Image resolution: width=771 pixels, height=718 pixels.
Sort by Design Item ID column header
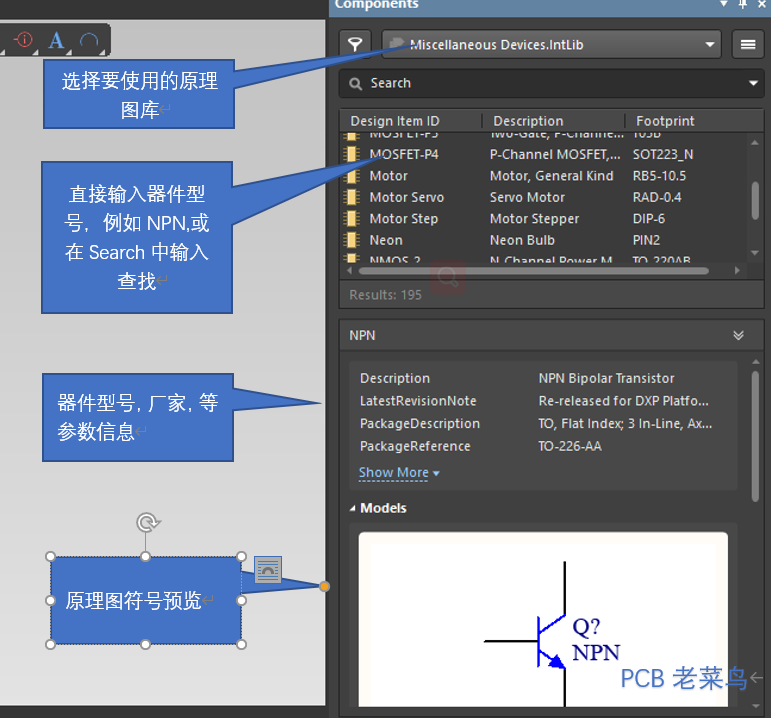tap(394, 121)
